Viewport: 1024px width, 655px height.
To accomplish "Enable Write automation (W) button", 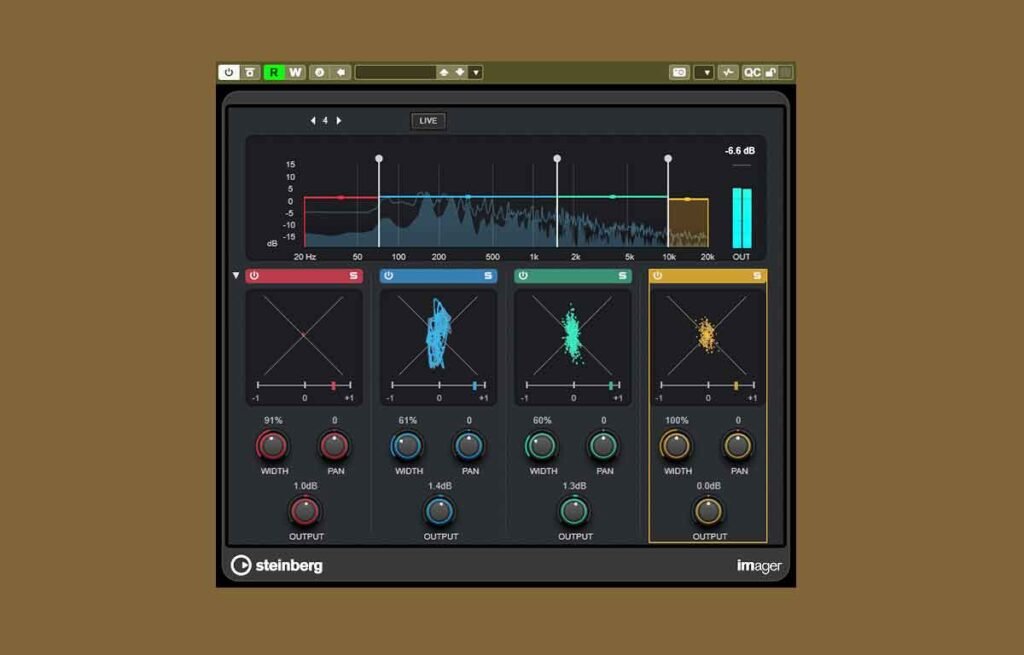I will (x=296, y=72).
